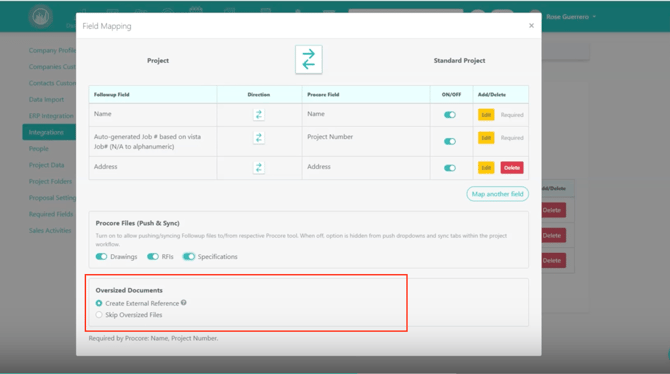Open Company Profile in the sidebar
This screenshot has width=670, height=374.
[52, 50]
